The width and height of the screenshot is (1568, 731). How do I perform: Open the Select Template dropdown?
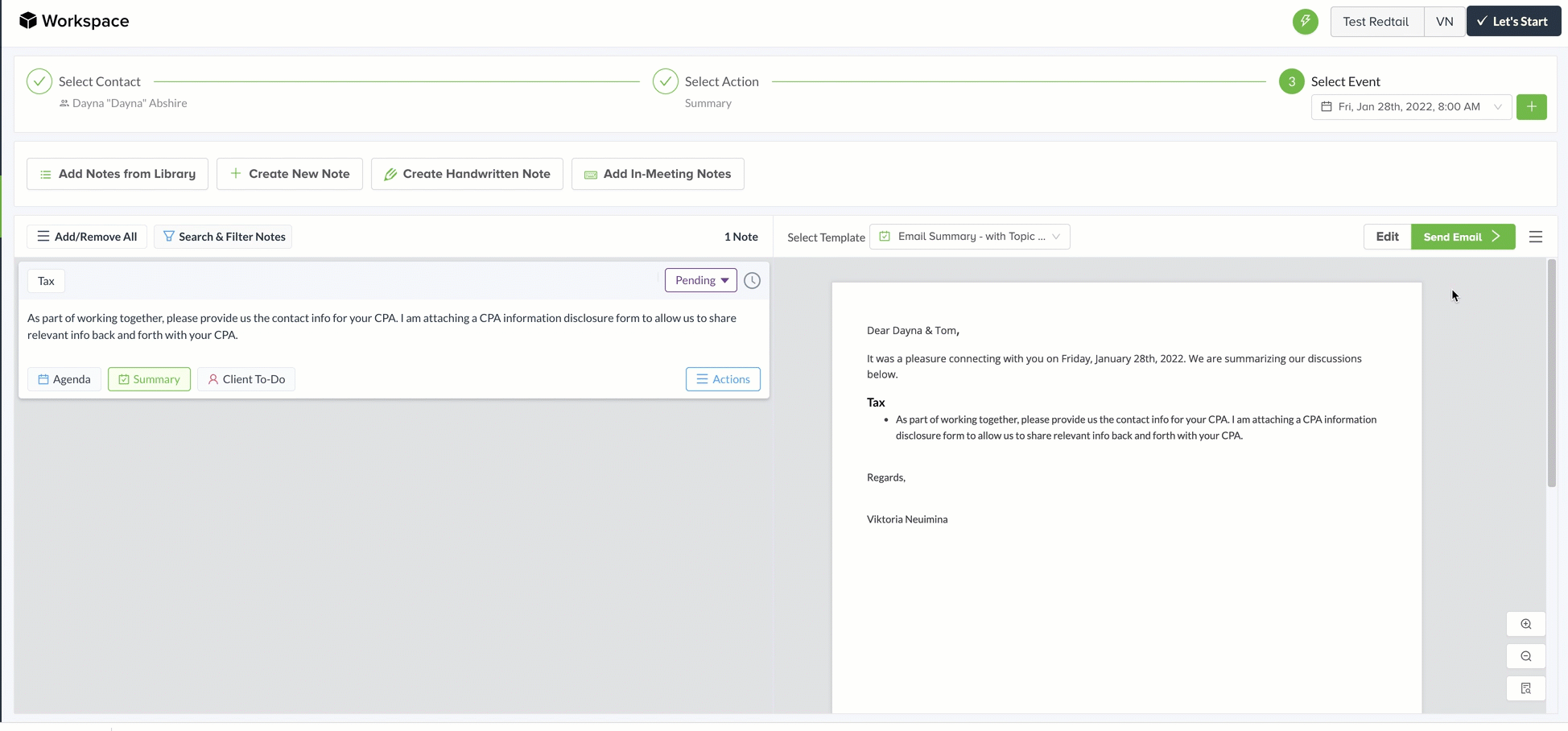970,237
